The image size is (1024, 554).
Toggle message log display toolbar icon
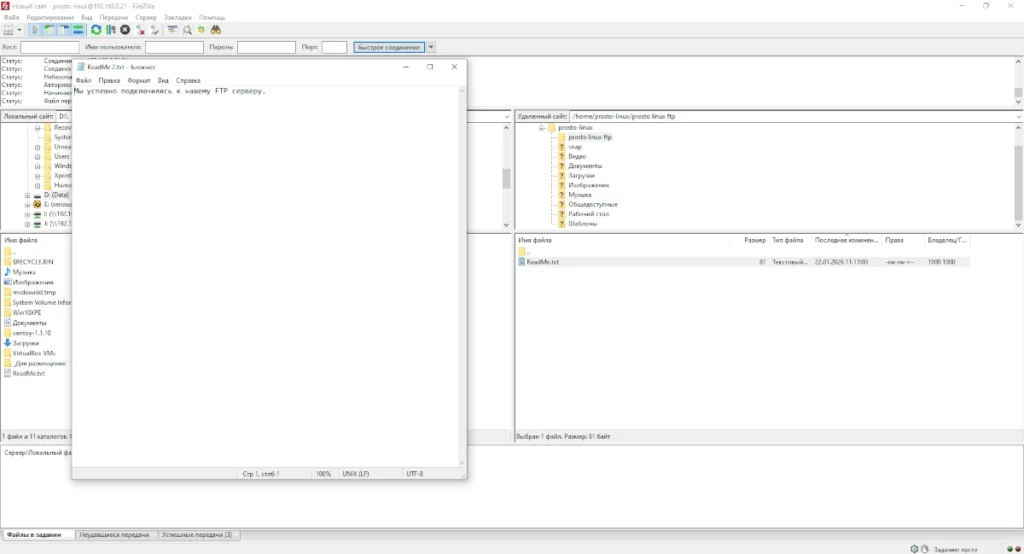35,30
